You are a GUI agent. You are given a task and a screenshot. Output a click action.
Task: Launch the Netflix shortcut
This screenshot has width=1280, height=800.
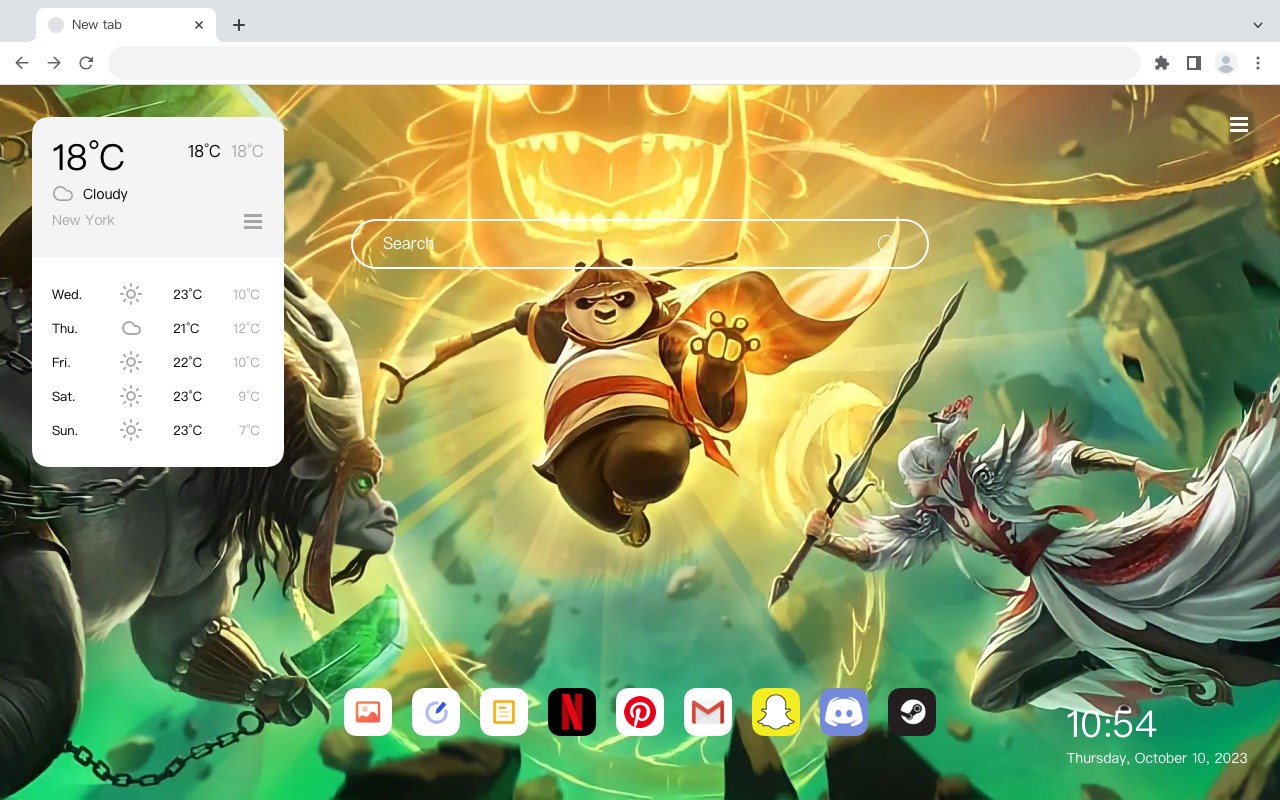[x=572, y=712]
